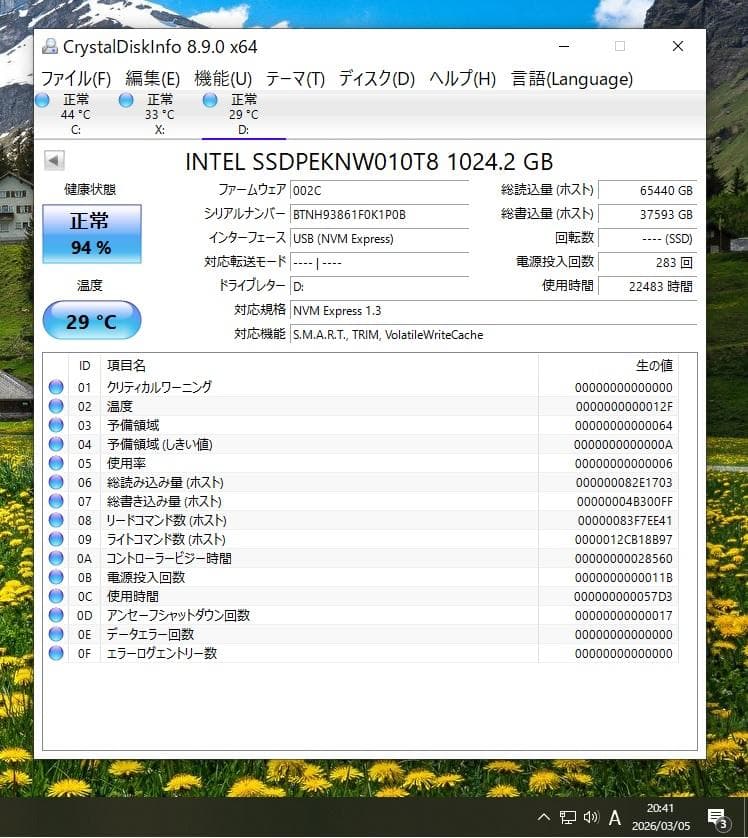Select the D: drive tab at 29 °C

[x=243, y=114]
